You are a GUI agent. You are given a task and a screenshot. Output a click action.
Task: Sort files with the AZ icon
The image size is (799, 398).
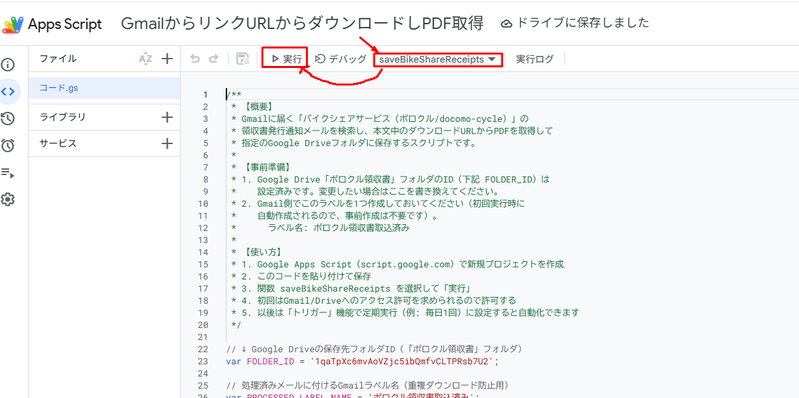pos(145,59)
